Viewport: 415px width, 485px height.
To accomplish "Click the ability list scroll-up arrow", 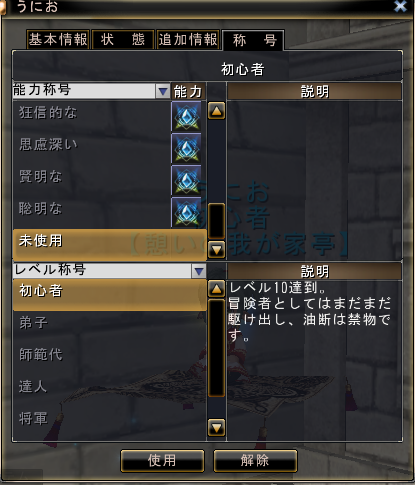I will pos(216,111).
